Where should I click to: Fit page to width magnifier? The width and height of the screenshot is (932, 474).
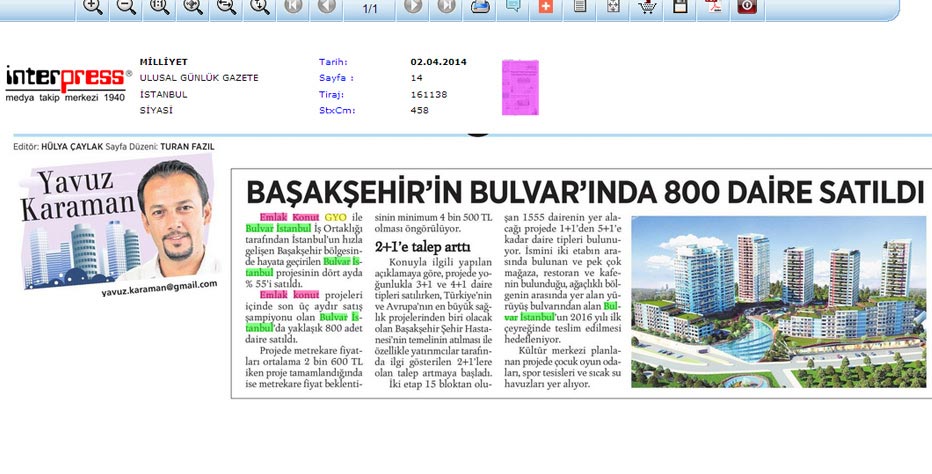coord(226,6)
